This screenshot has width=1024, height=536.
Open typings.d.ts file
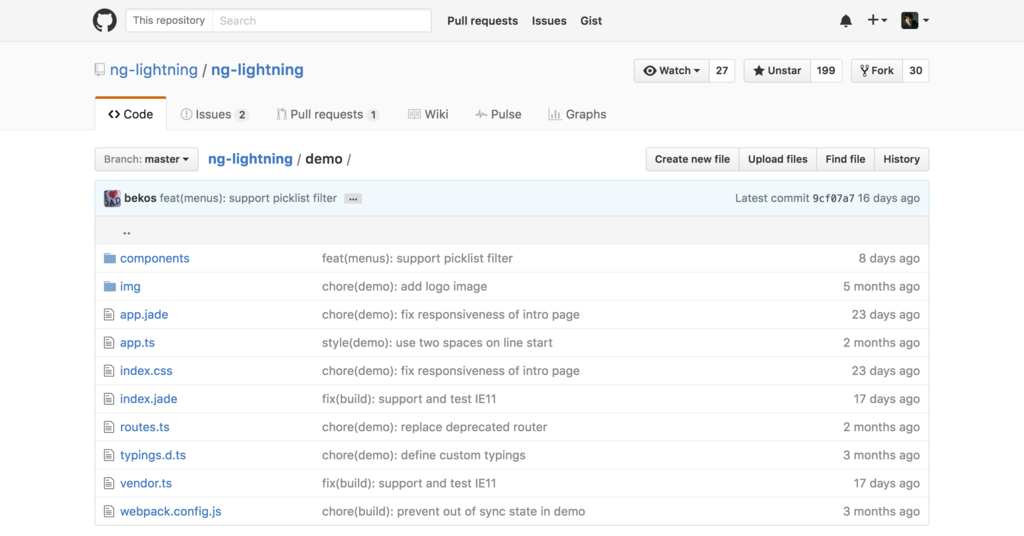click(153, 455)
